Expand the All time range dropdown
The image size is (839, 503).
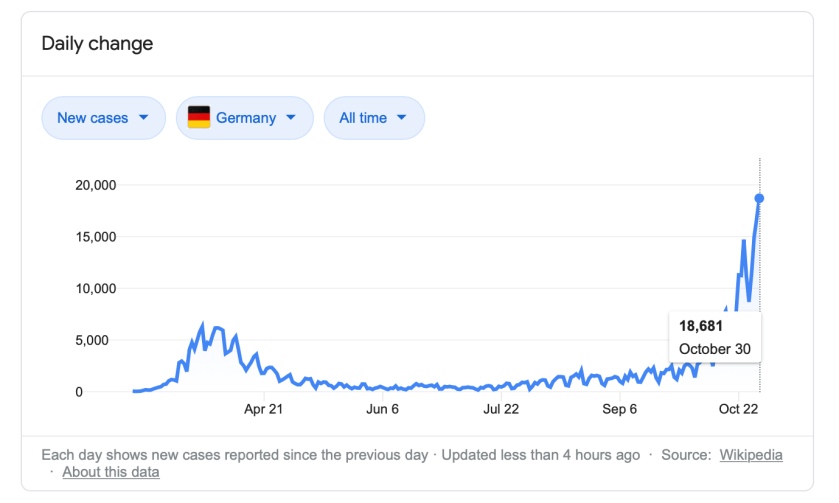point(374,118)
